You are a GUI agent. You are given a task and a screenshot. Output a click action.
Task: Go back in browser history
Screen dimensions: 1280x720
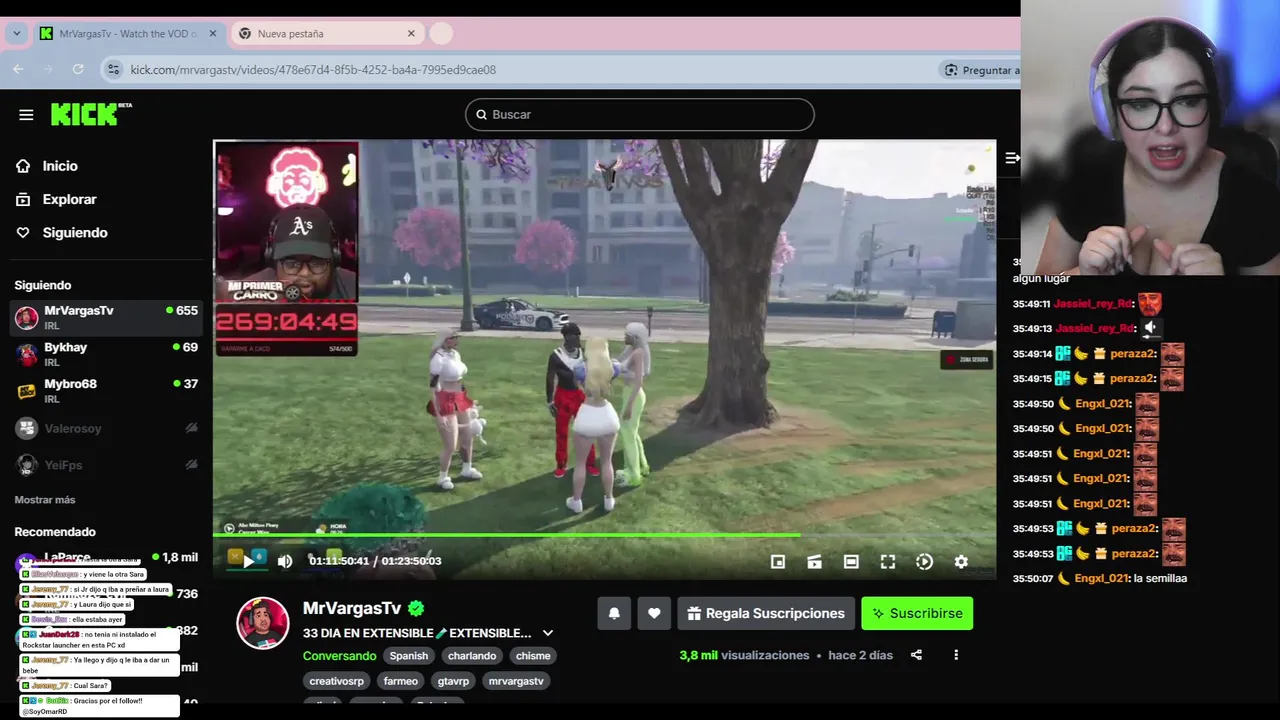click(x=18, y=69)
